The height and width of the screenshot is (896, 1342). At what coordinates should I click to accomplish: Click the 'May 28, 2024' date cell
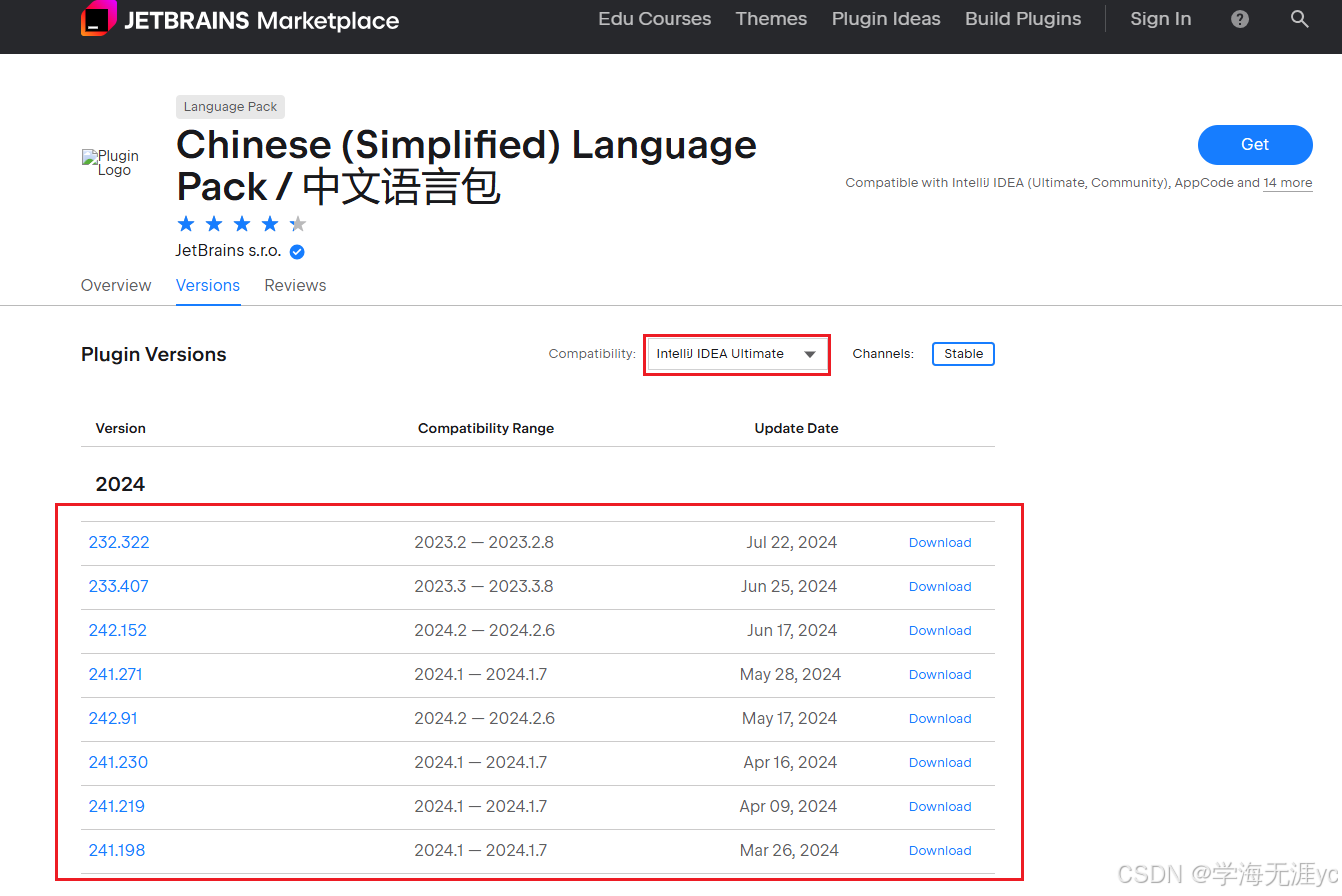790,675
